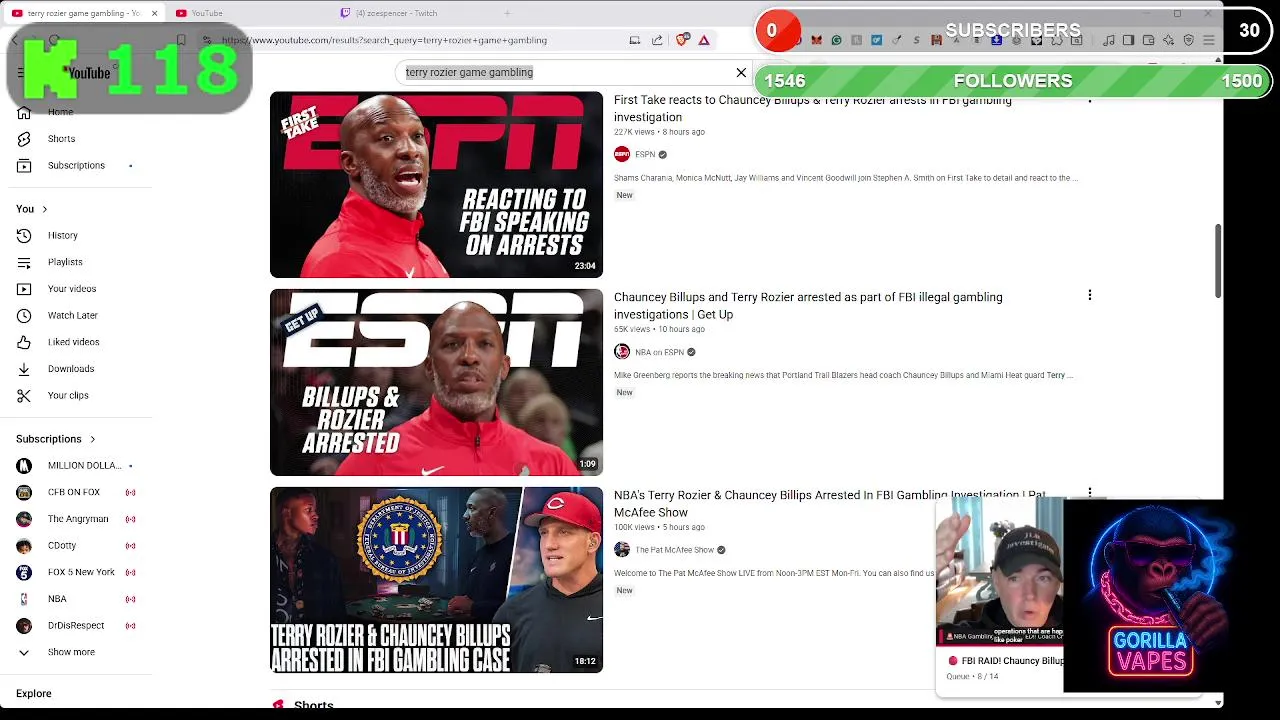Open the History clock icon
The image size is (1280, 720).
click(24, 235)
